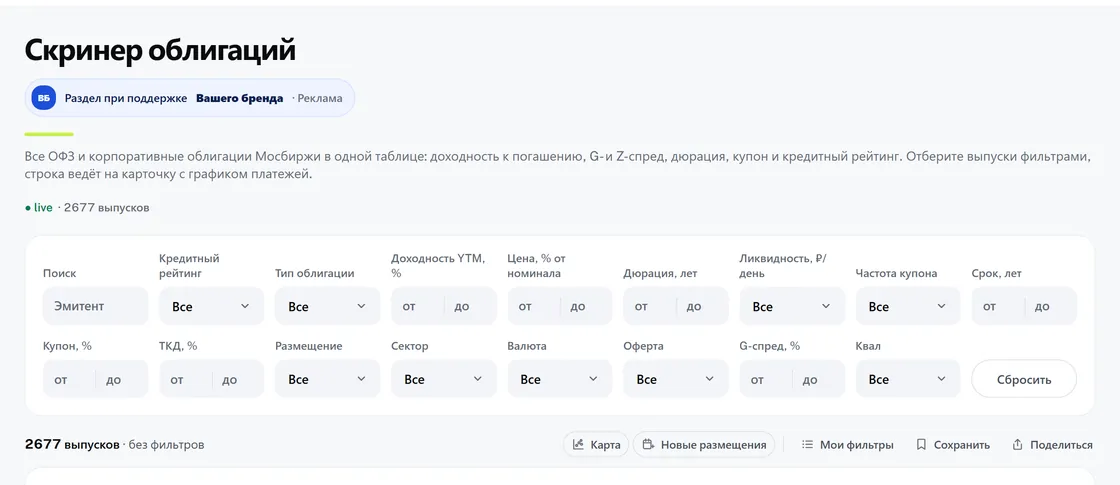Expand the Кредитный рейтинг dropdown
1120x485 pixels.
pyautogui.click(x=211, y=306)
